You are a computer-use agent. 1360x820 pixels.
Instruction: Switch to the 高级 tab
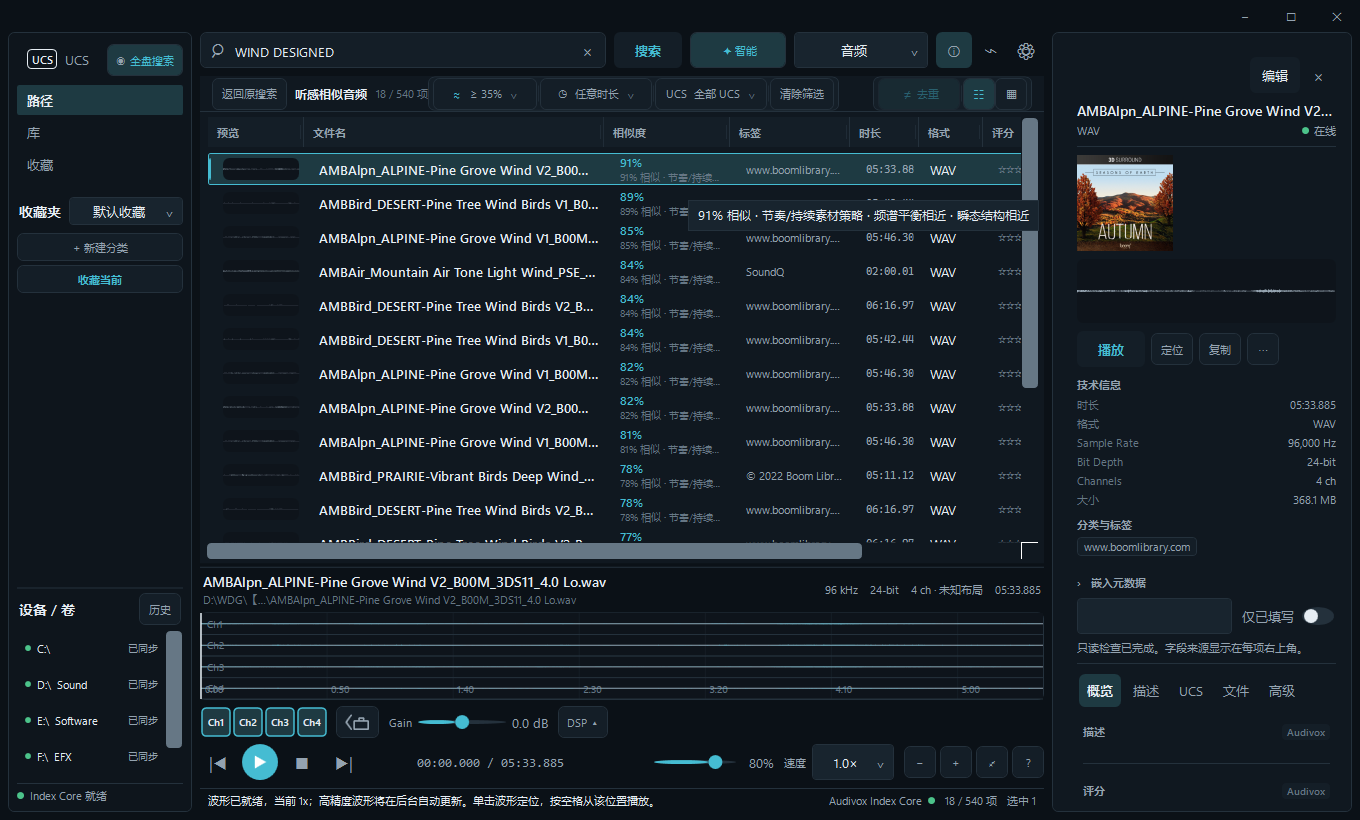point(1282,691)
